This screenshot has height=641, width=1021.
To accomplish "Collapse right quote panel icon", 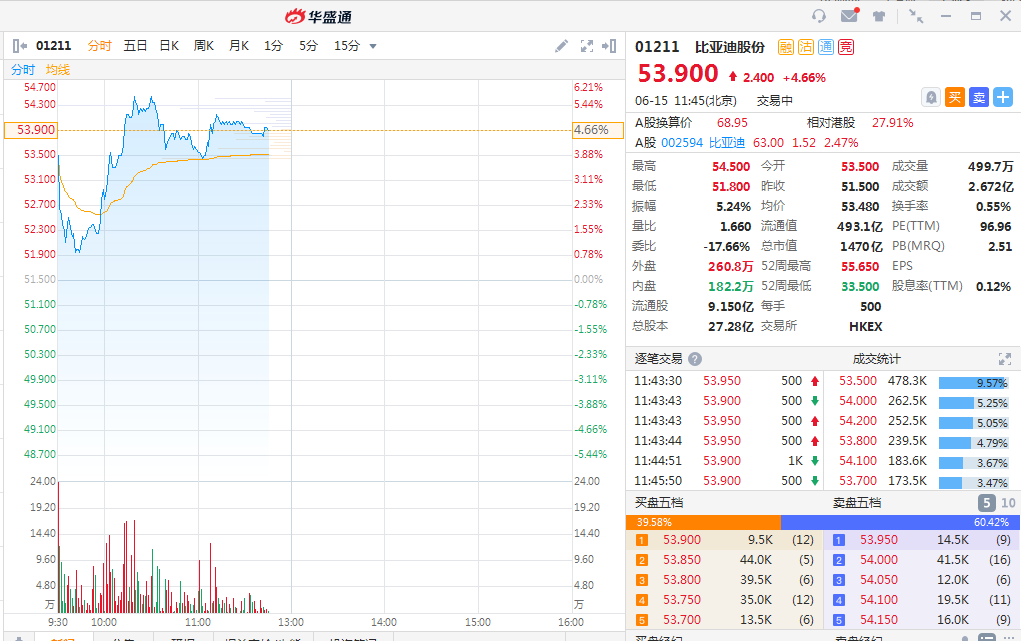I will coord(609,46).
